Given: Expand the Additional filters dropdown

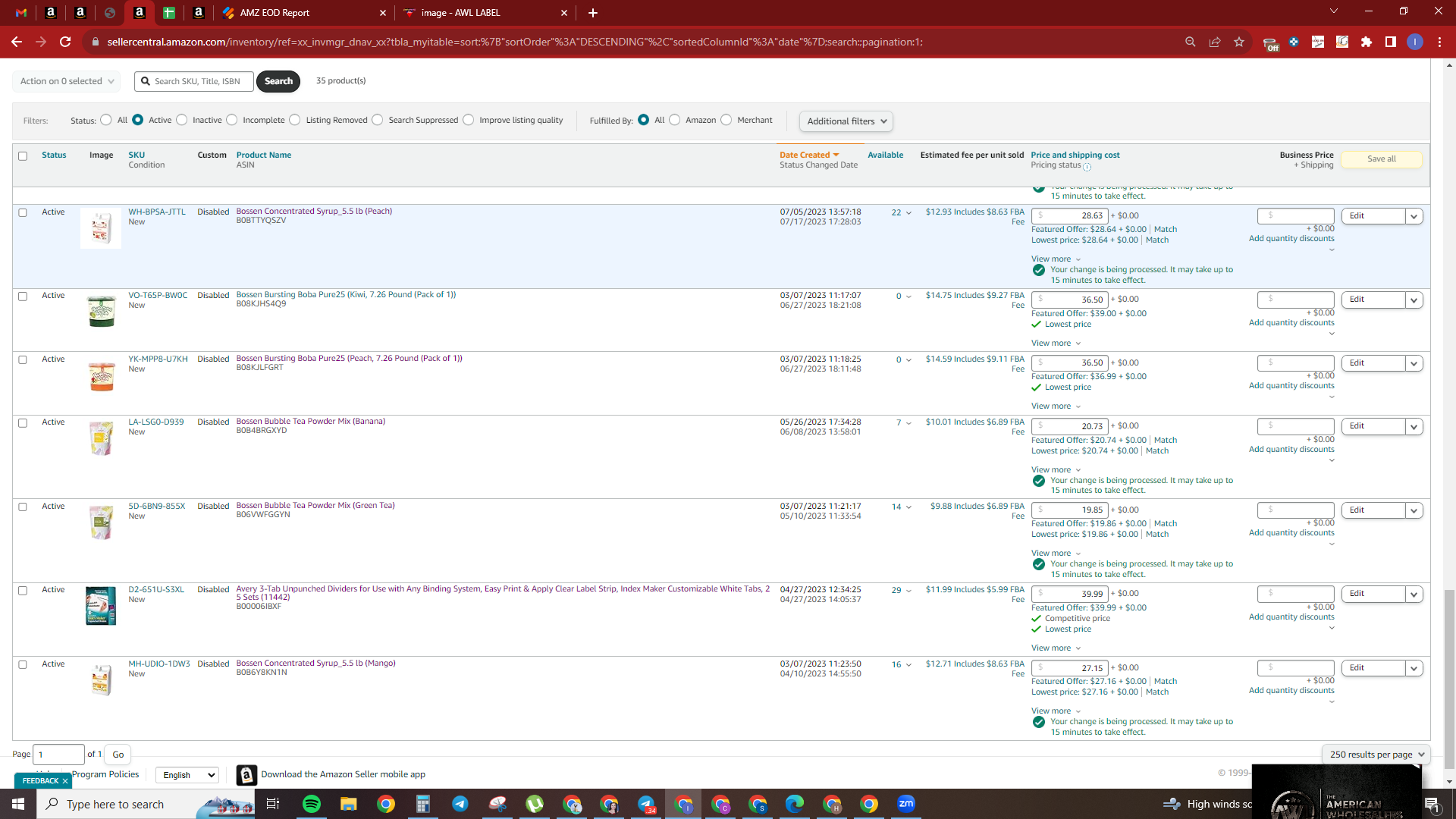Looking at the screenshot, I should tap(846, 121).
